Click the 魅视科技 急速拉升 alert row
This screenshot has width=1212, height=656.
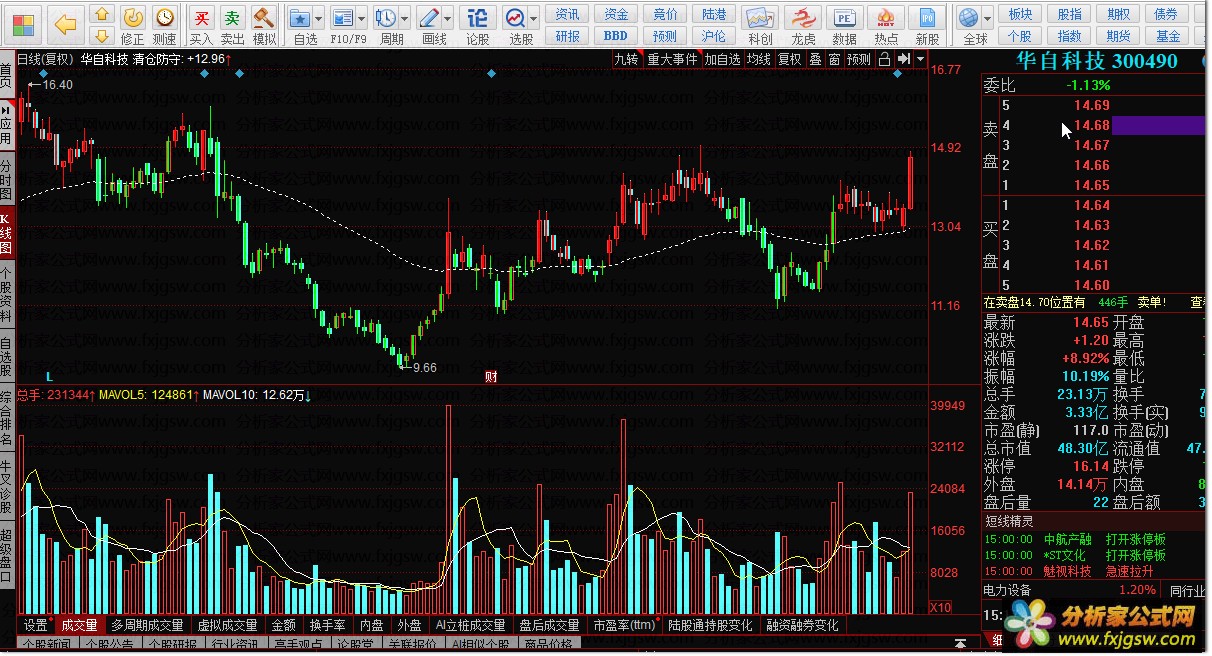coord(1094,572)
